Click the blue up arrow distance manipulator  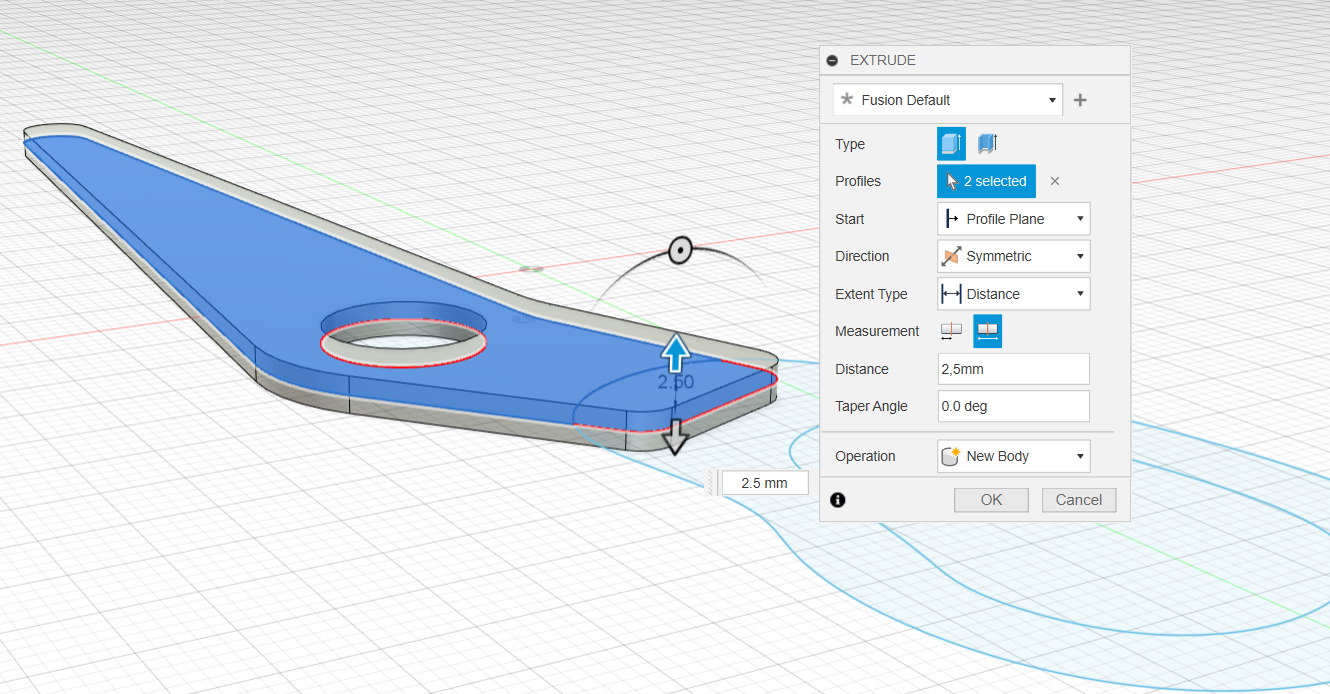pos(676,352)
